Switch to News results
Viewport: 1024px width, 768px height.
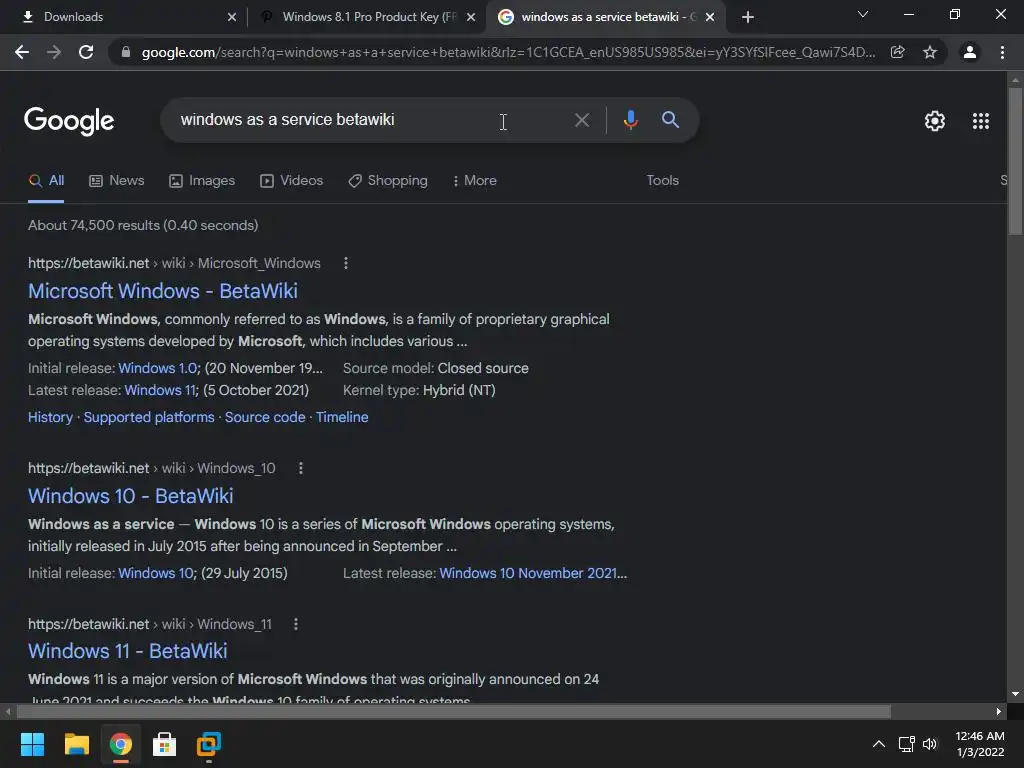click(x=117, y=181)
